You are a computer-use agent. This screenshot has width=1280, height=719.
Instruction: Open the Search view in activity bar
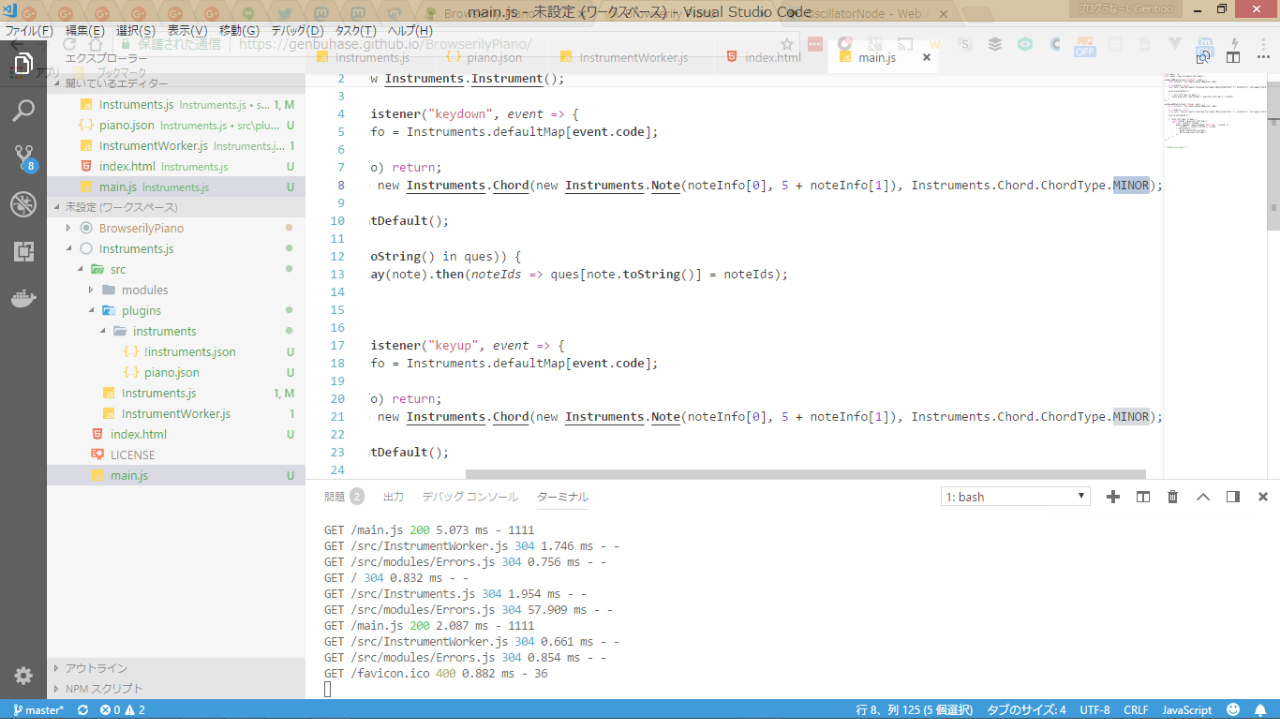point(23,110)
